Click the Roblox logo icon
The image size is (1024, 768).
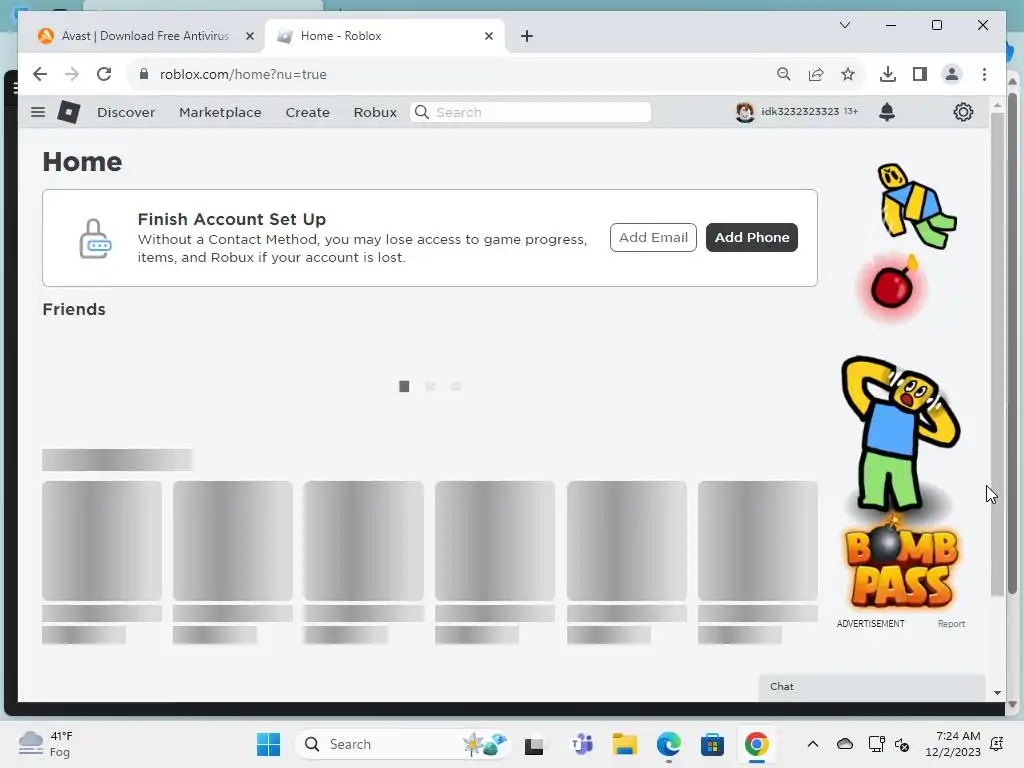[69, 112]
